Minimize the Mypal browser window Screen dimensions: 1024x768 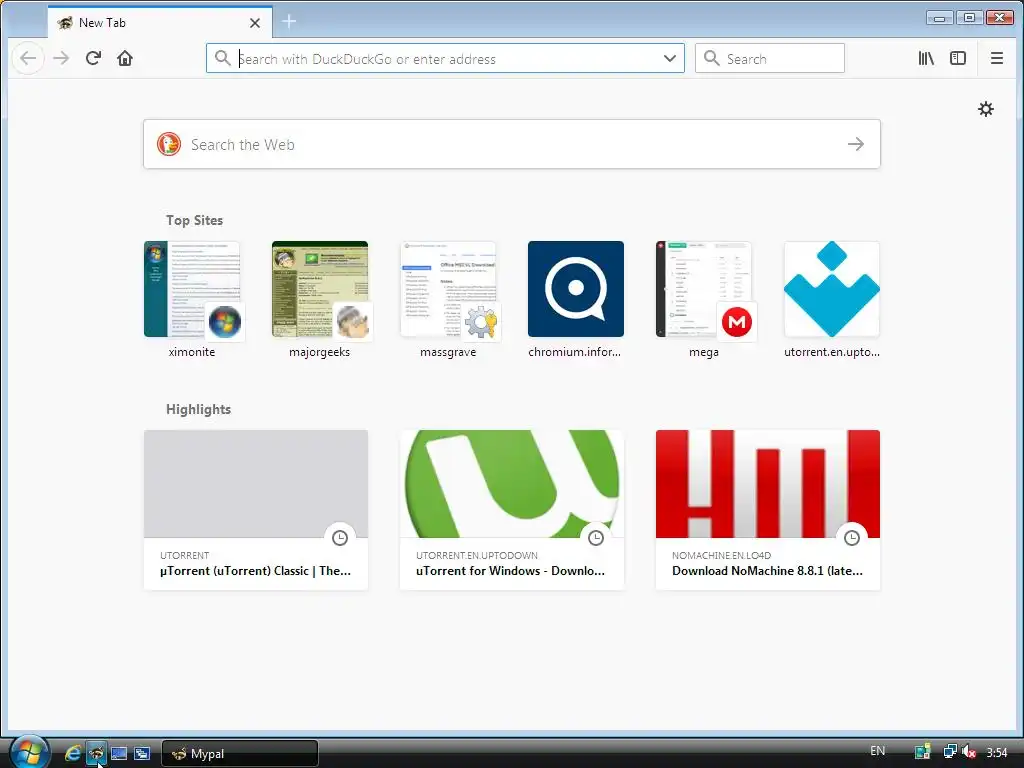[x=939, y=18]
